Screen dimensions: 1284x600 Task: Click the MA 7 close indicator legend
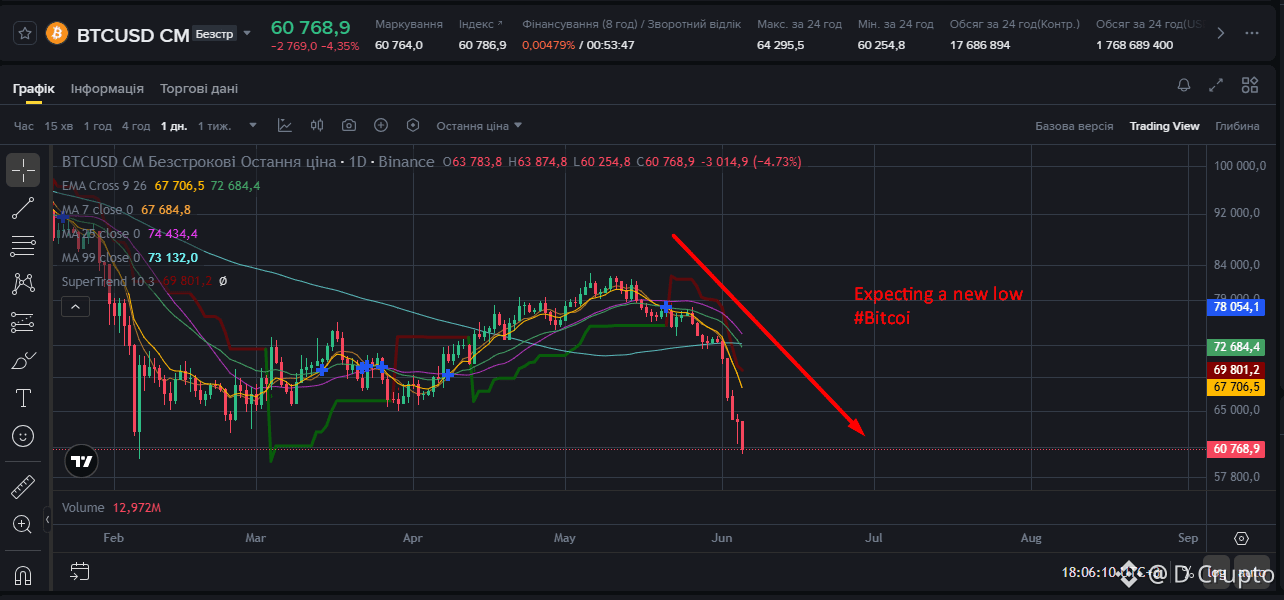pyautogui.click(x=97, y=210)
